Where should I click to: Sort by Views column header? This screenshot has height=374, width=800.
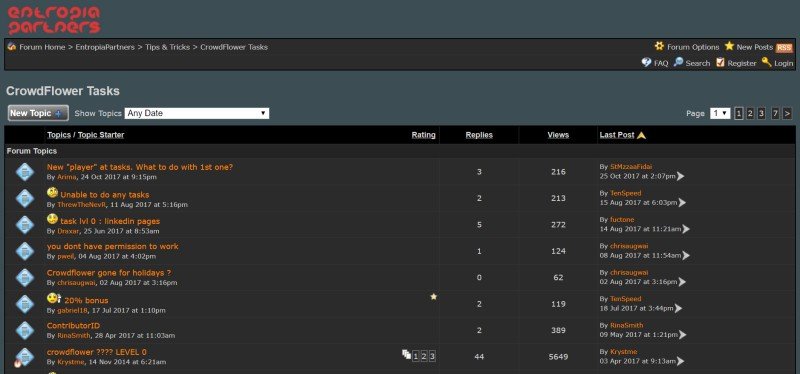(x=558, y=135)
